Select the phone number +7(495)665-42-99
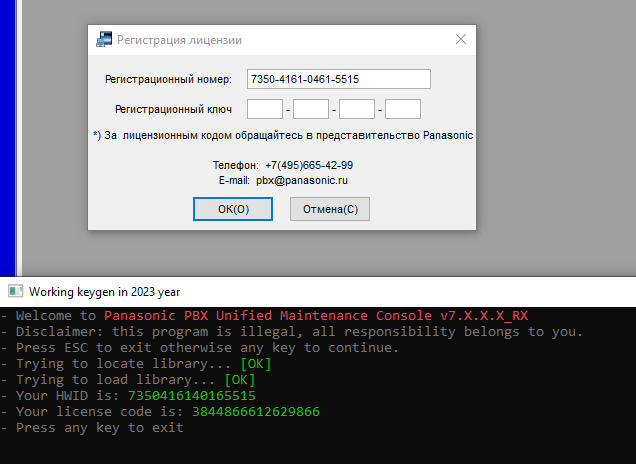Image resolution: width=636 pixels, height=464 pixels. pyautogui.click(x=309, y=165)
